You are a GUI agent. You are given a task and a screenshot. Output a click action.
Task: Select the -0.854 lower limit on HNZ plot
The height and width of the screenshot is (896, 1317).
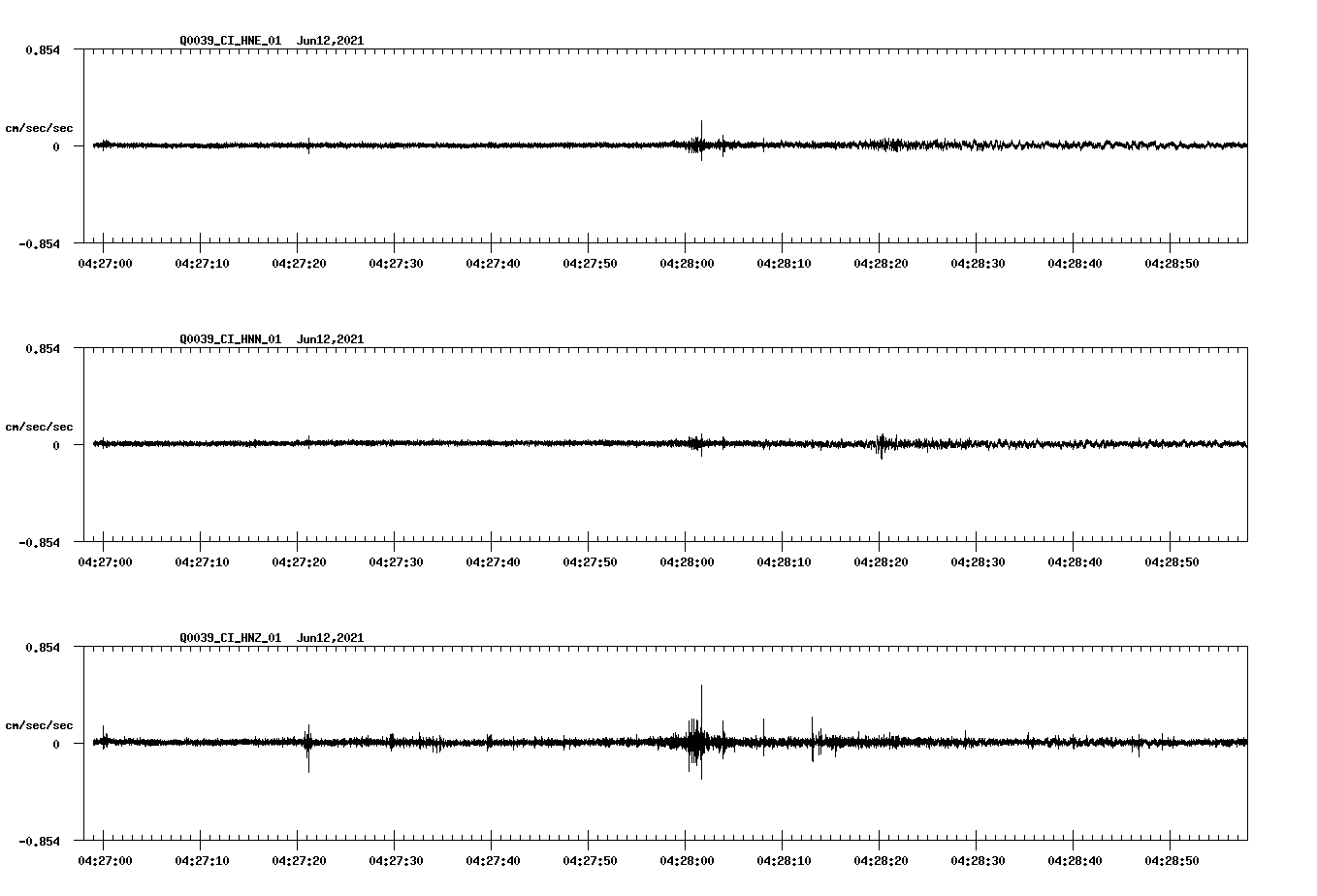[x=39, y=841]
